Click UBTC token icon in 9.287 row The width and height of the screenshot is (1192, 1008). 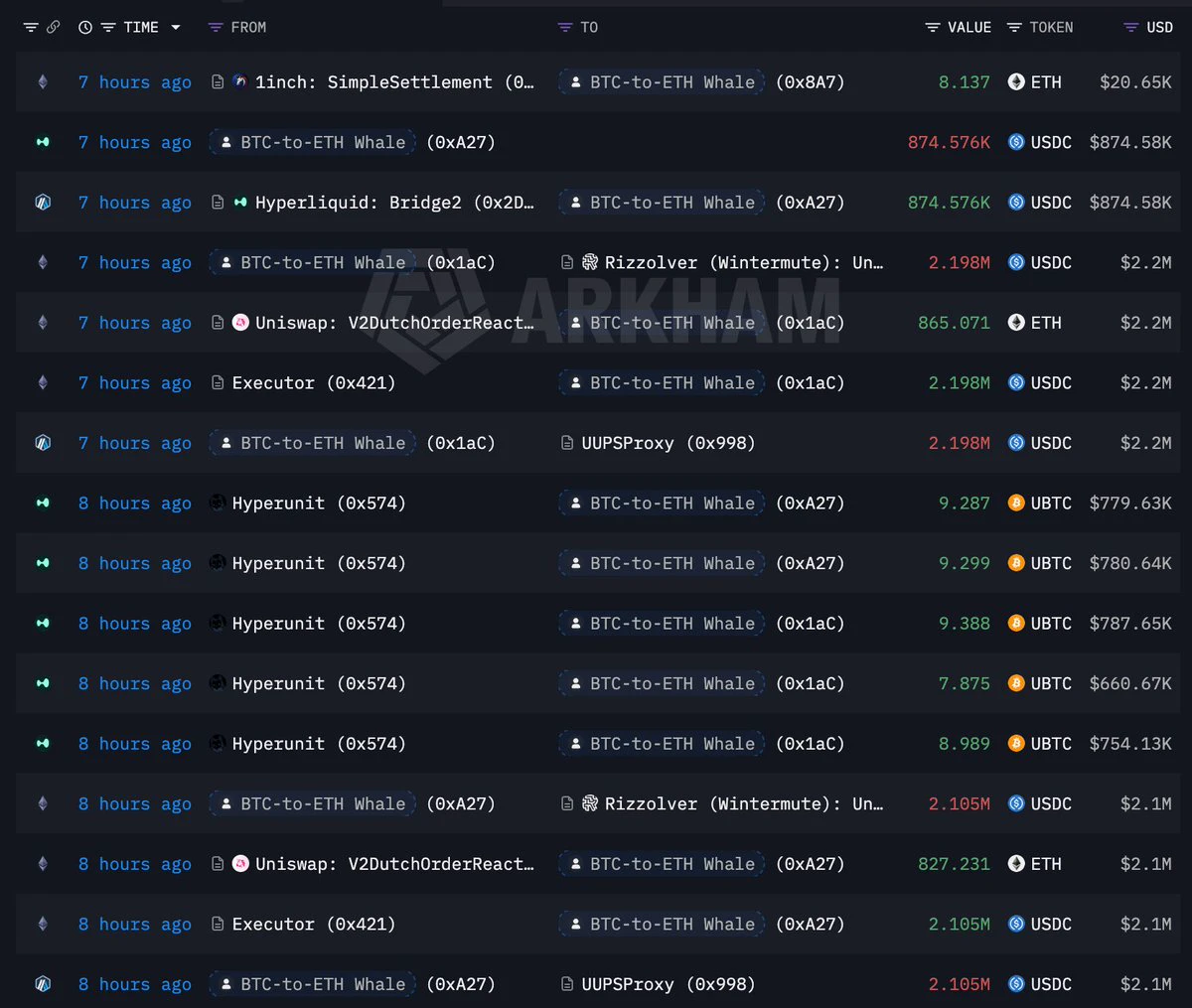1016,504
